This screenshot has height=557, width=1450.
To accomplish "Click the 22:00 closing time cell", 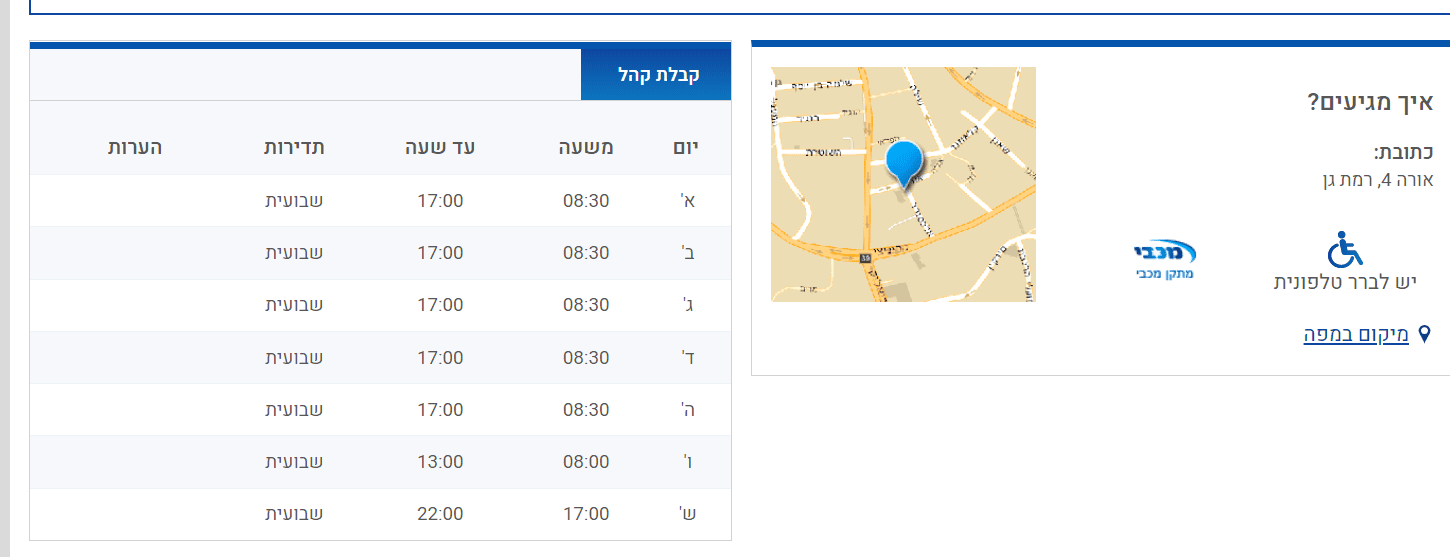I will [x=440, y=514].
